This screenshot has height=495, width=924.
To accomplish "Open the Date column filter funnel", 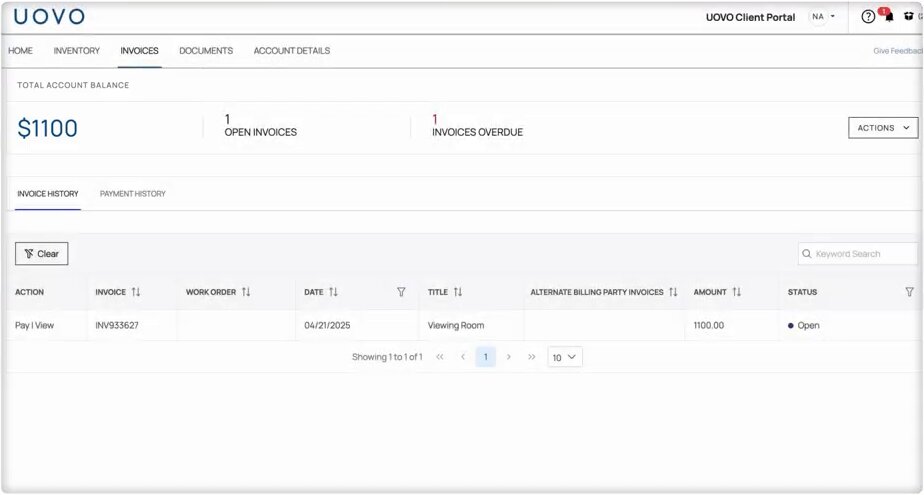I will click(401, 292).
